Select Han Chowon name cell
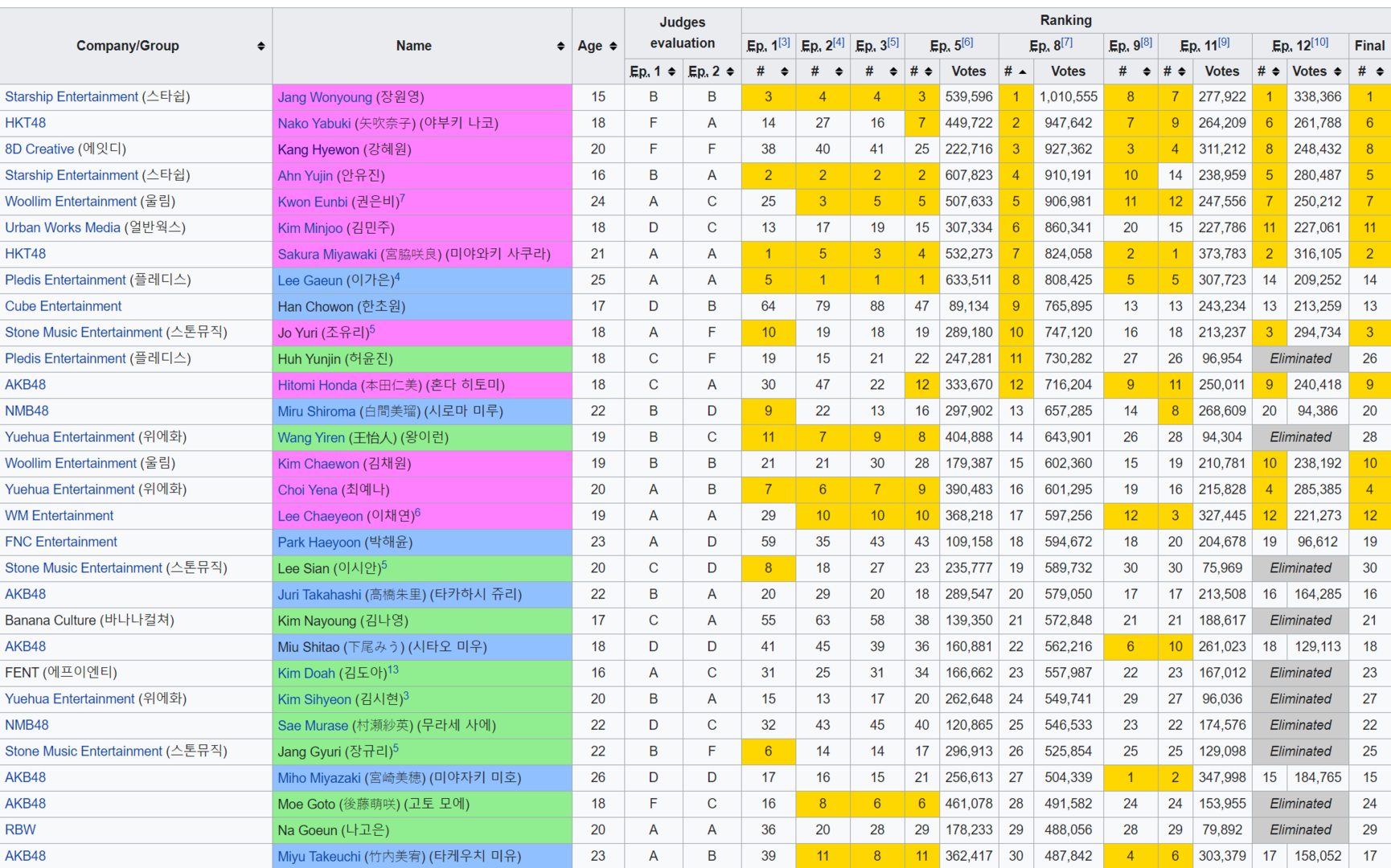Image resolution: width=1391 pixels, height=868 pixels. 422,306
